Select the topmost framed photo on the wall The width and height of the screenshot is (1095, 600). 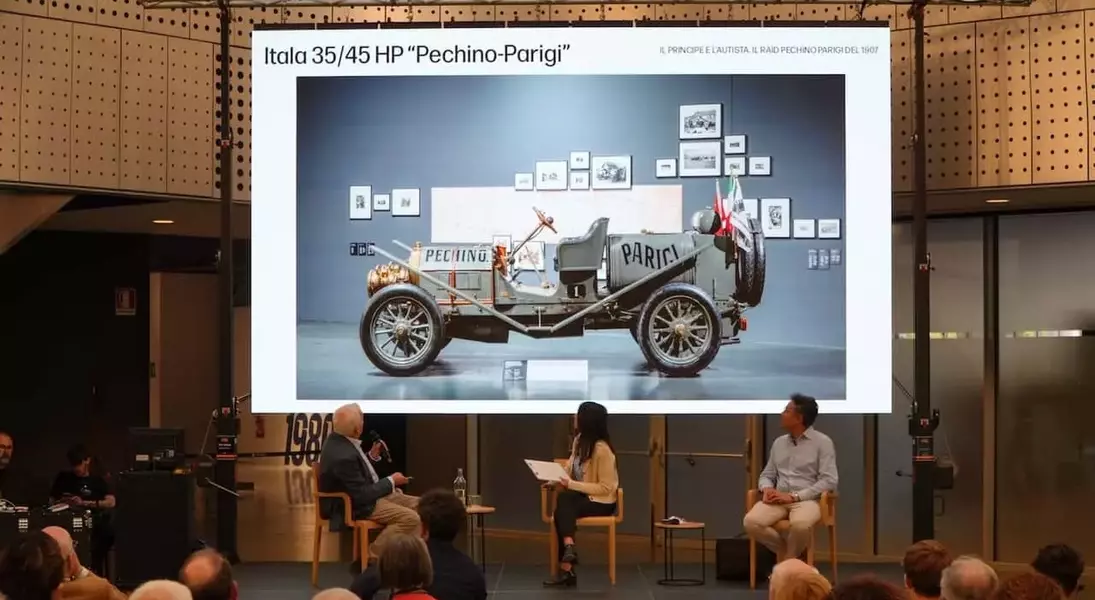click(700, 121)
